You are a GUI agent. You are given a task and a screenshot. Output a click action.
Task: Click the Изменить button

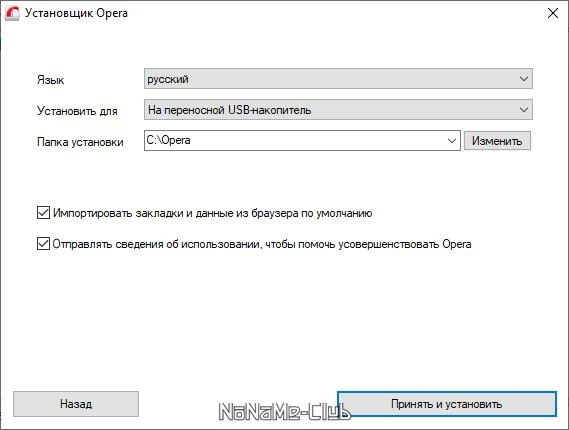pyautogui.click(x=497, y=141)
